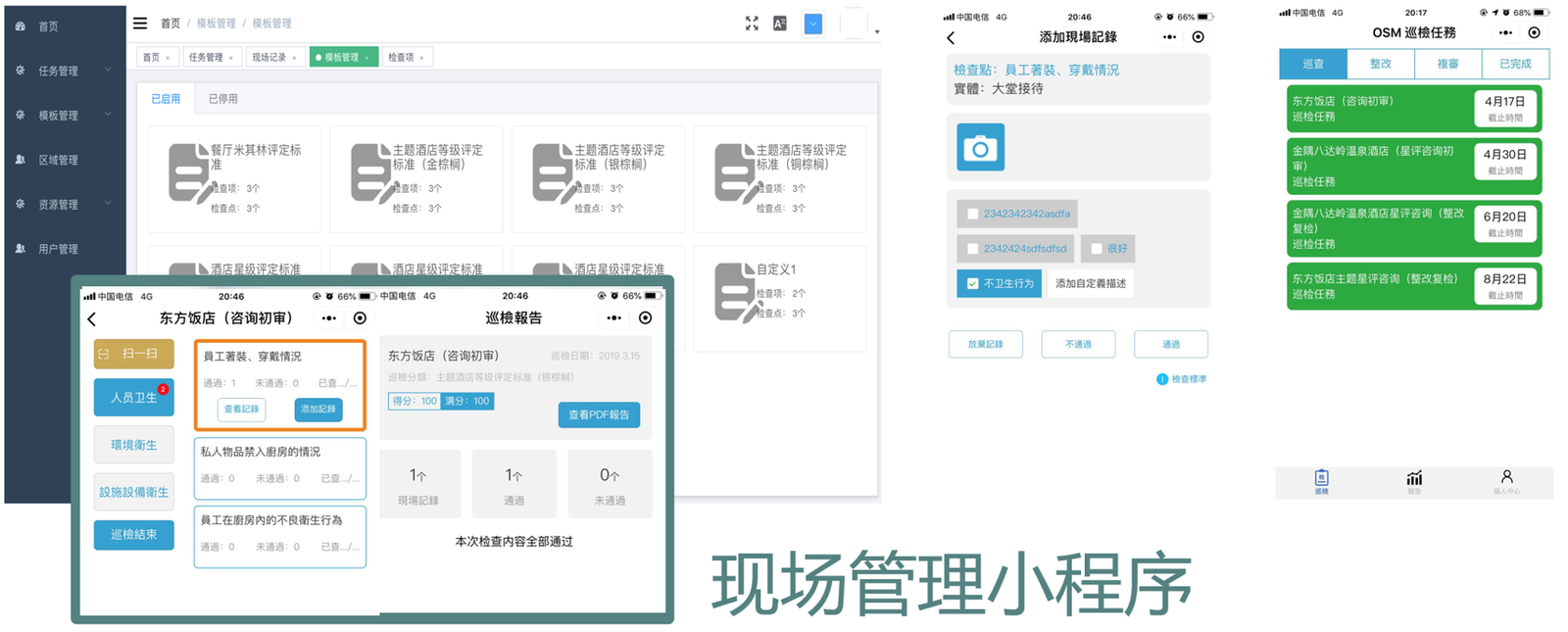Select the 複審 tab in OSM 巡檢任務
The width and height of the screenshot is (1568, 632).
1447,64
